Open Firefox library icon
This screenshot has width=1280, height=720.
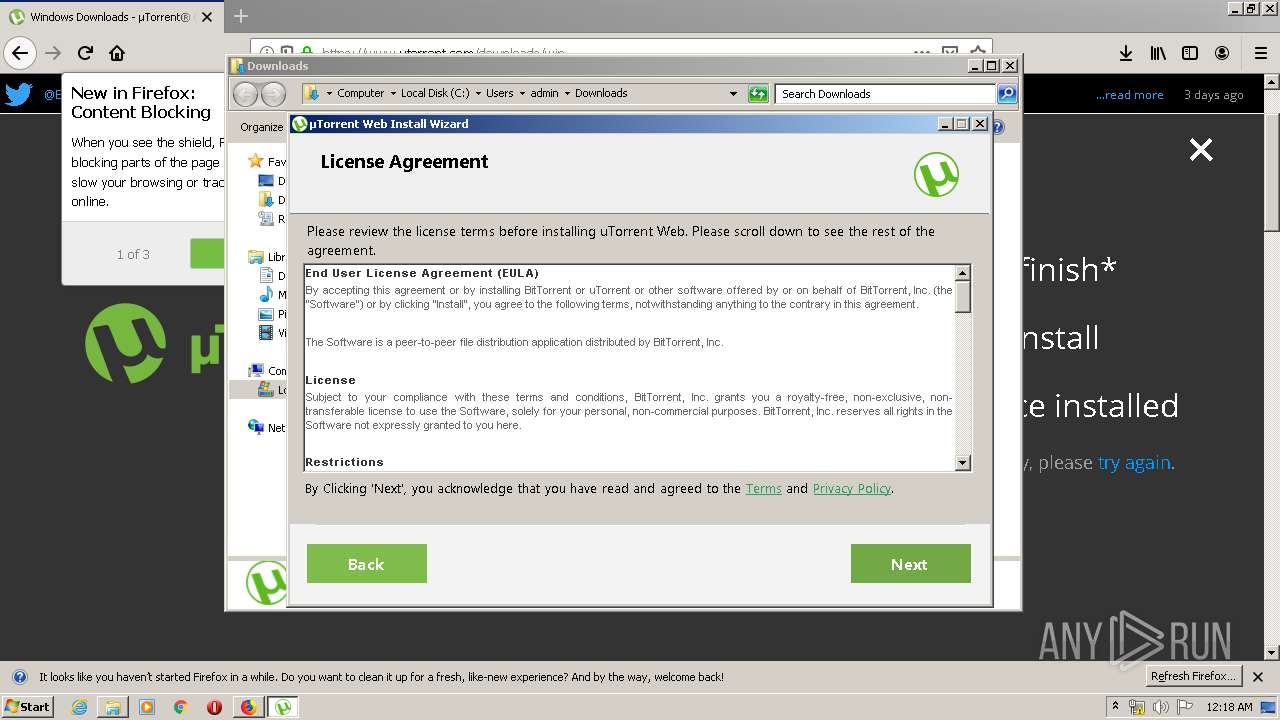click(1158, 53)
